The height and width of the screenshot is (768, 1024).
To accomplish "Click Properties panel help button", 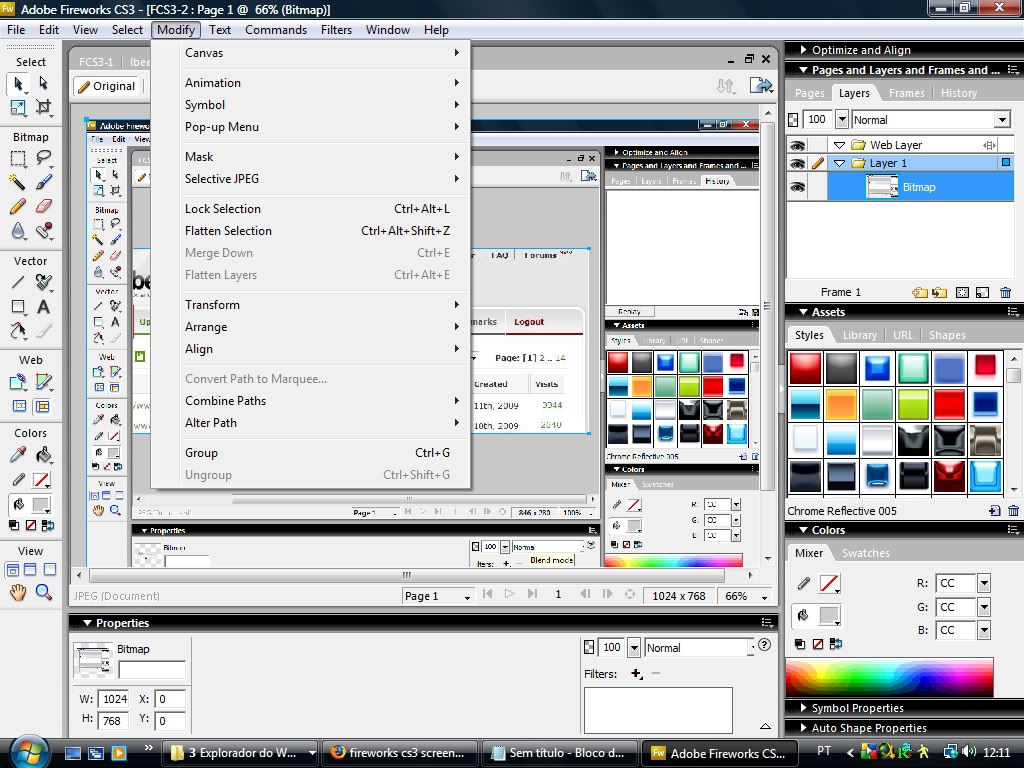I will click(x=764, y=645).
